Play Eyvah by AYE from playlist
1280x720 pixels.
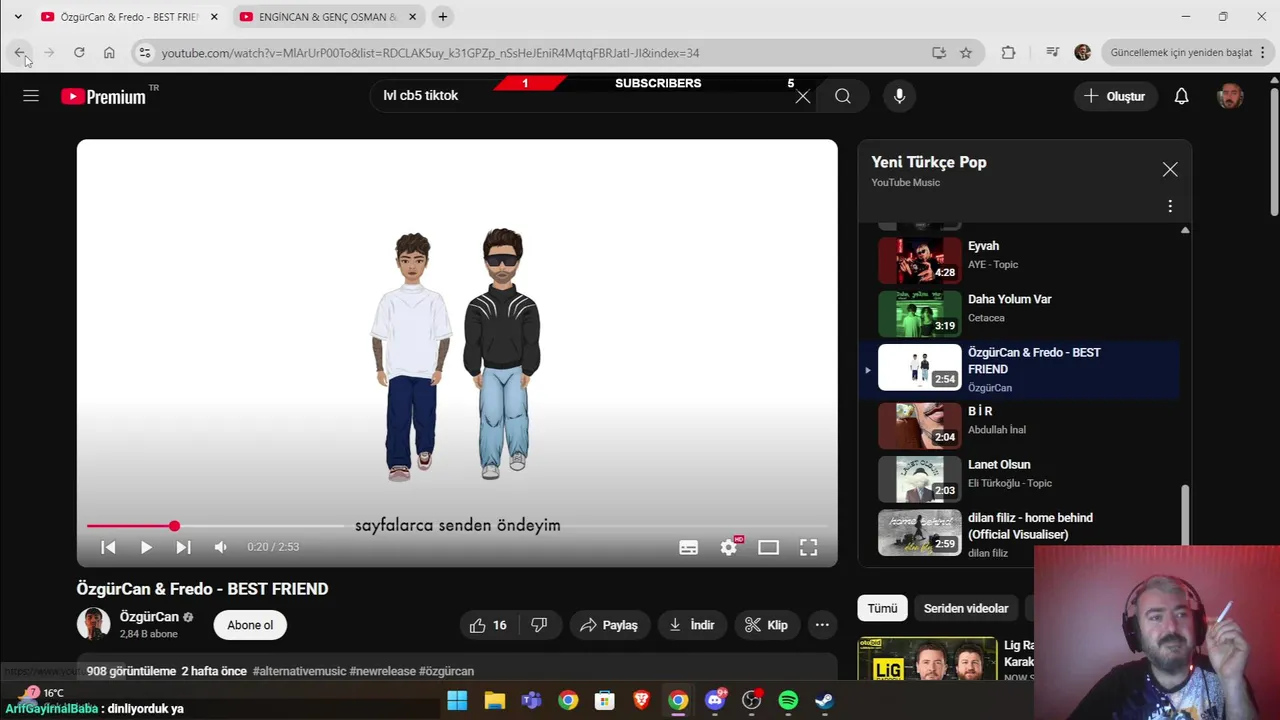tap(1020, 261)
